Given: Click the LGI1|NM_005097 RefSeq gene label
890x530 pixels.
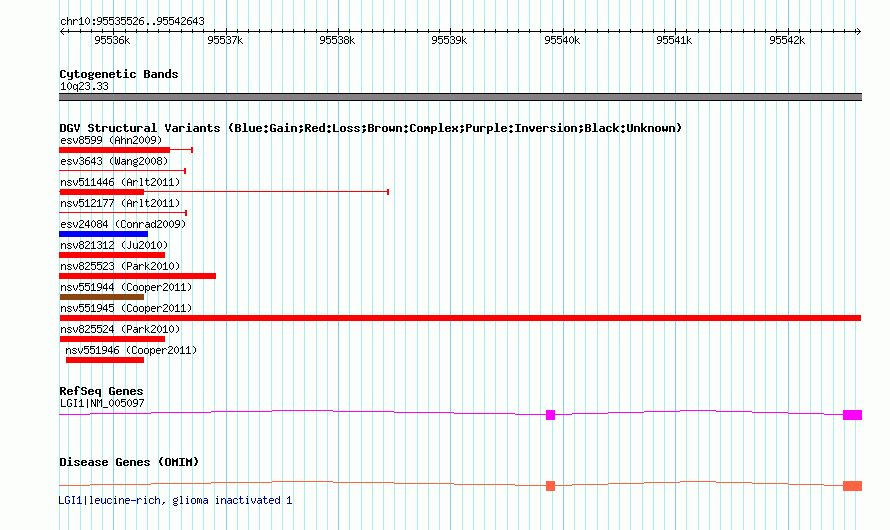Looking at the screenshot, I should [x=102, y=403].
